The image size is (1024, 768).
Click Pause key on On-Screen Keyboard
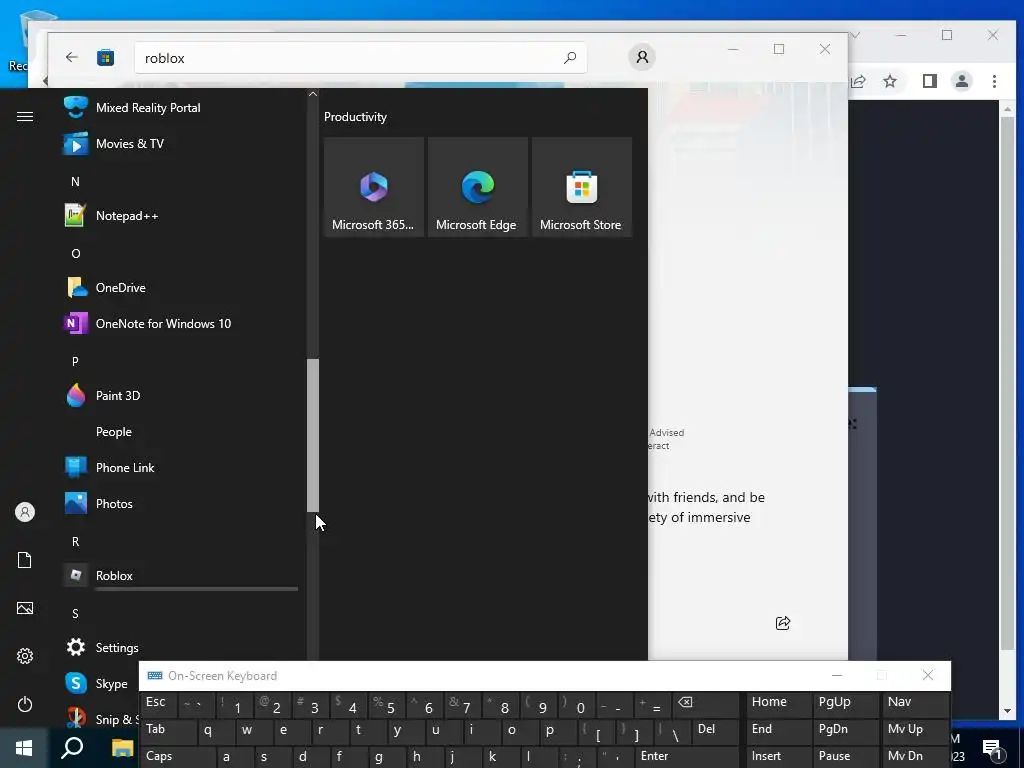click(x=846, y=758)
